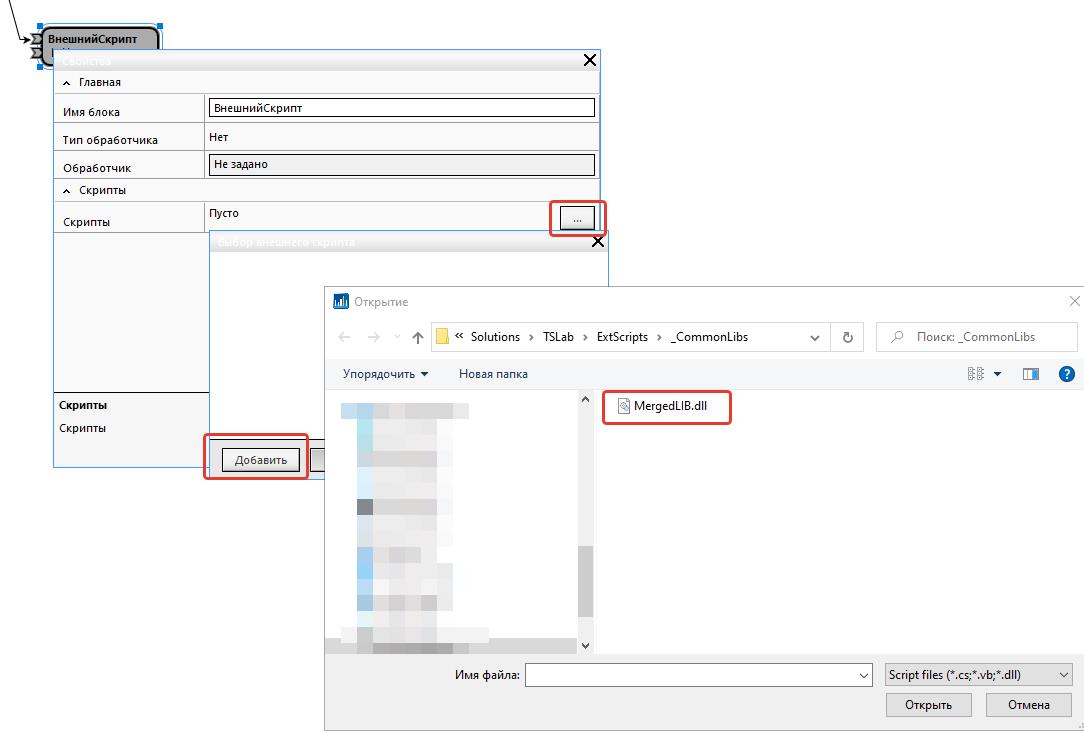Click the MergedLIB.dll file icon

(624, 406)
